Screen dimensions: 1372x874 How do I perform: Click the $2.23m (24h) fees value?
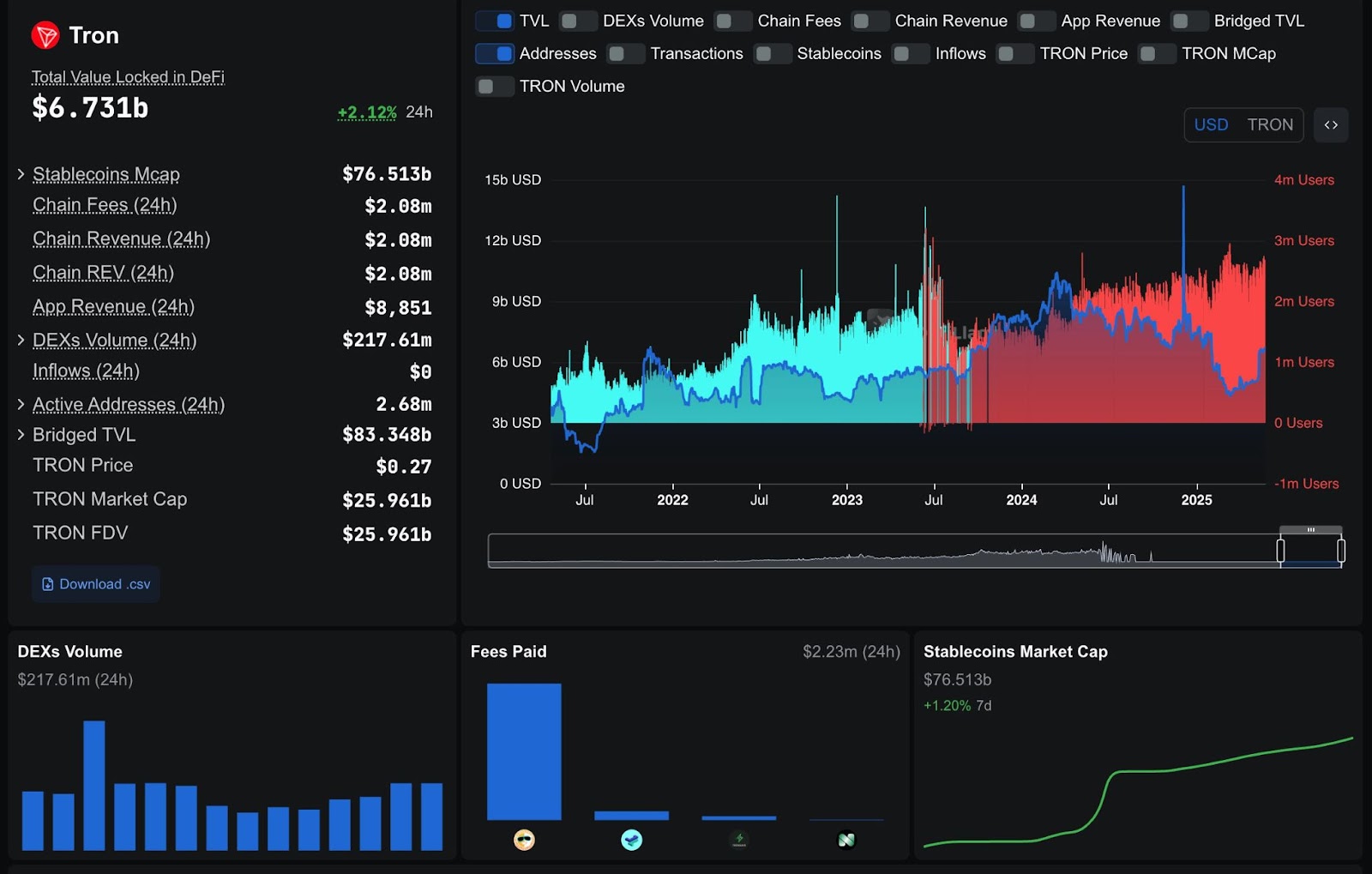pyautogui.click(x=851, y=652)
